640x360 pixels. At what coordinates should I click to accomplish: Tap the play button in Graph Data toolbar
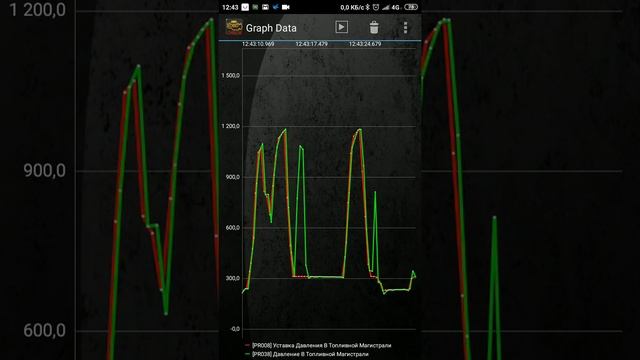point(342,27)
